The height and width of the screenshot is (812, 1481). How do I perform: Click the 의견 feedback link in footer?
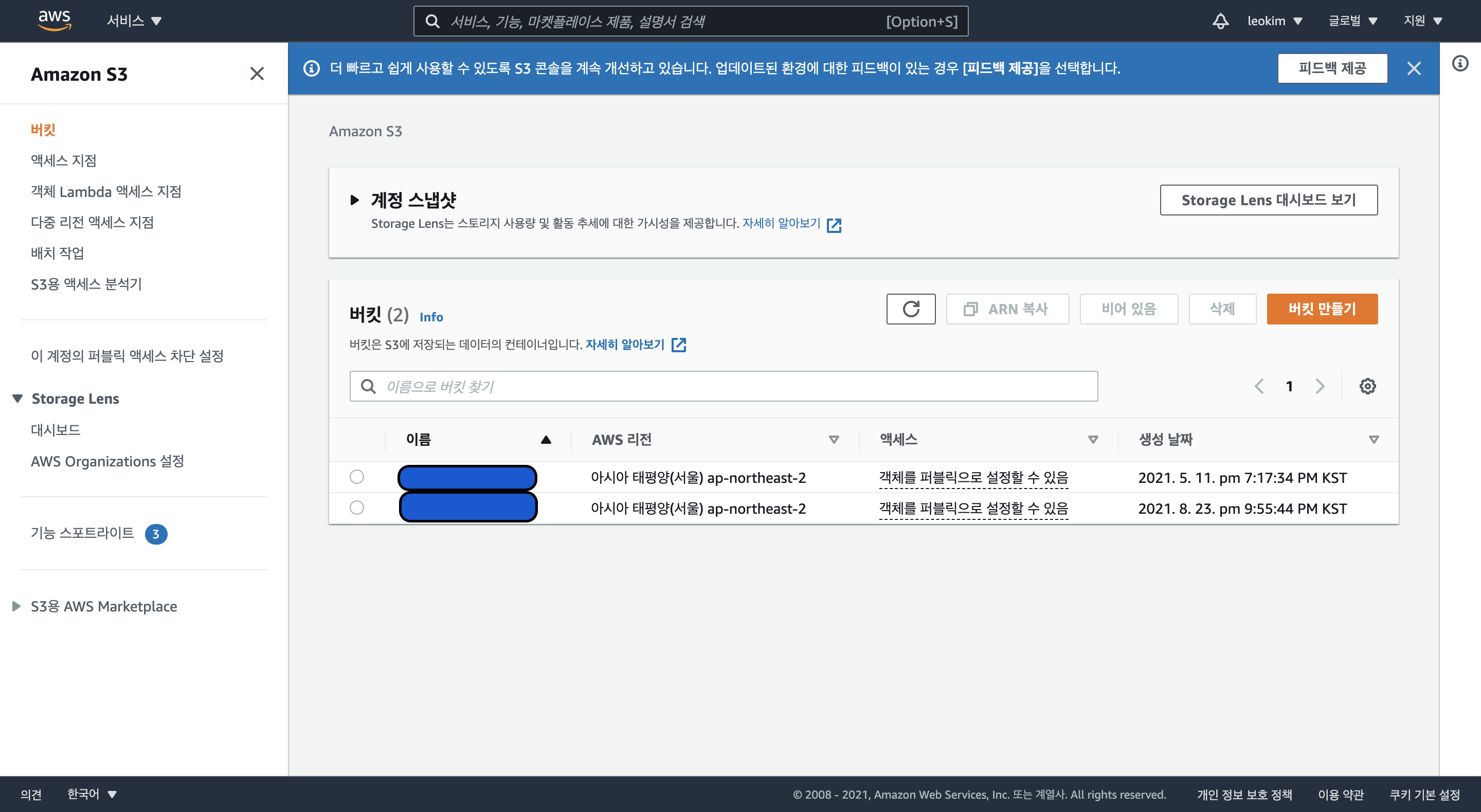(31, 794)
